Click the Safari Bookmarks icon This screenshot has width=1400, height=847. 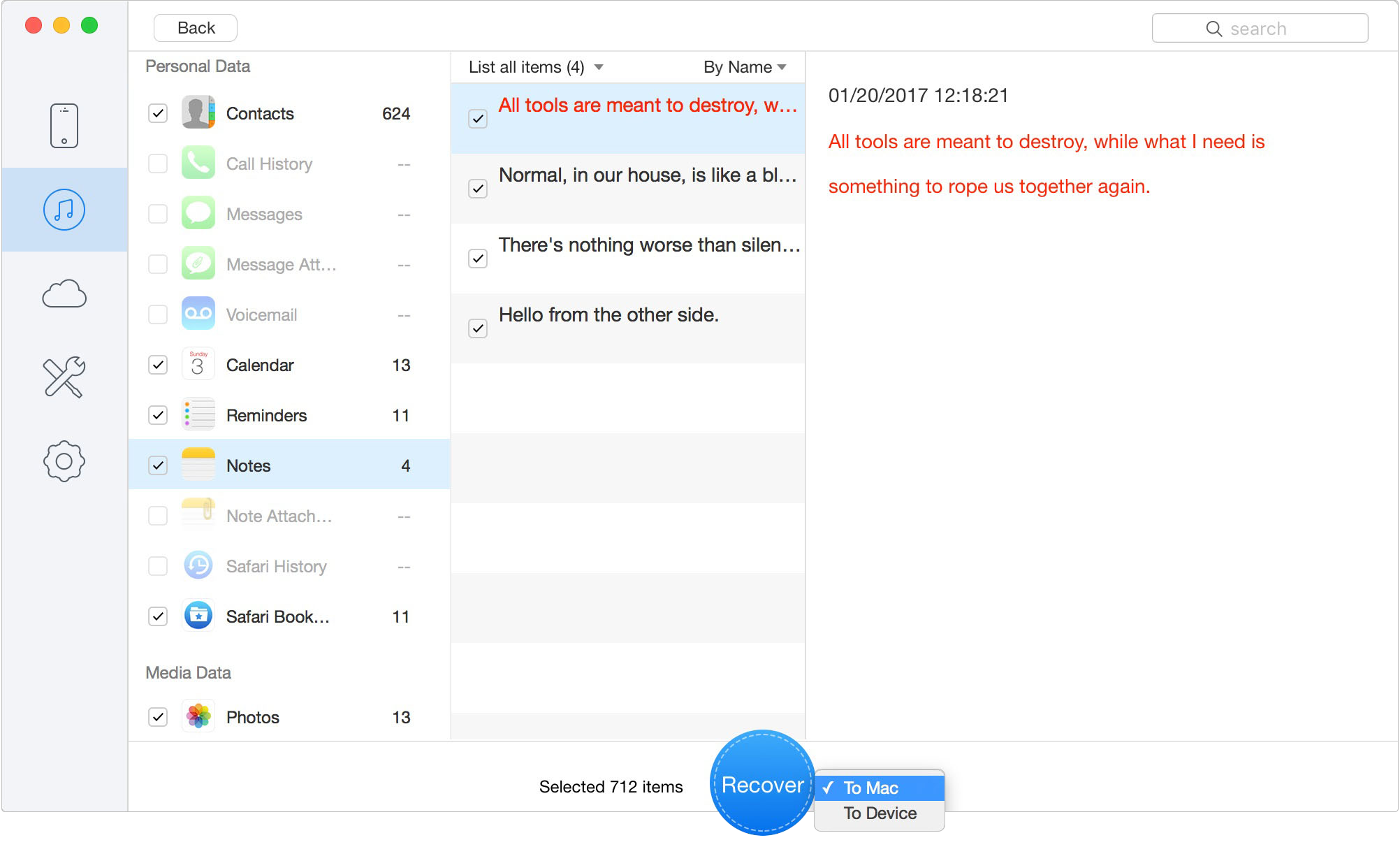tap(198, 616)
